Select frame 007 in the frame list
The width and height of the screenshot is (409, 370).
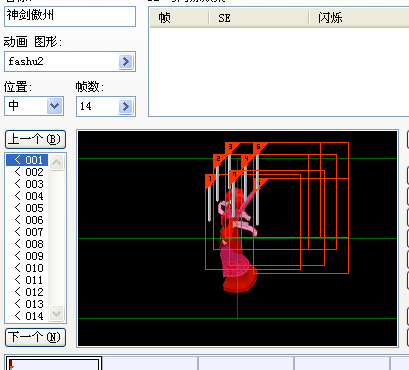click(x=27, y=232)
